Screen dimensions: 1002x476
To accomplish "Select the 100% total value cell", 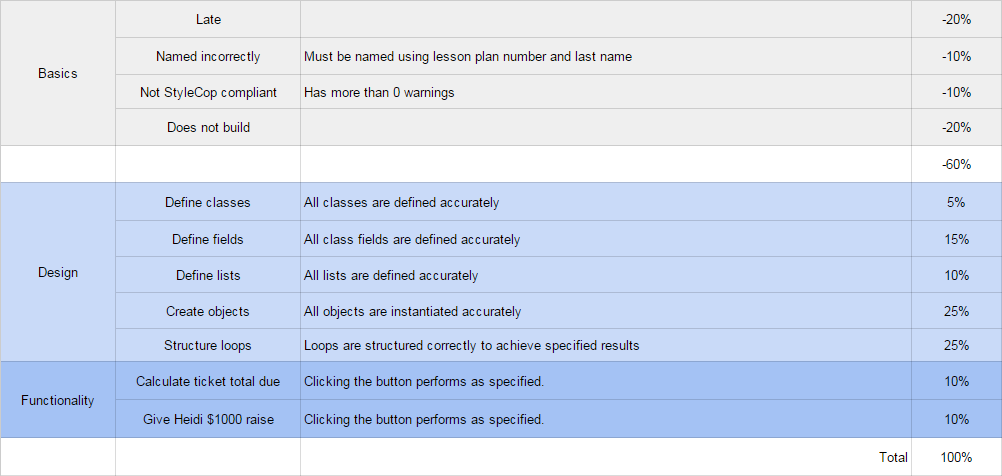I will (x=956, y=457).
